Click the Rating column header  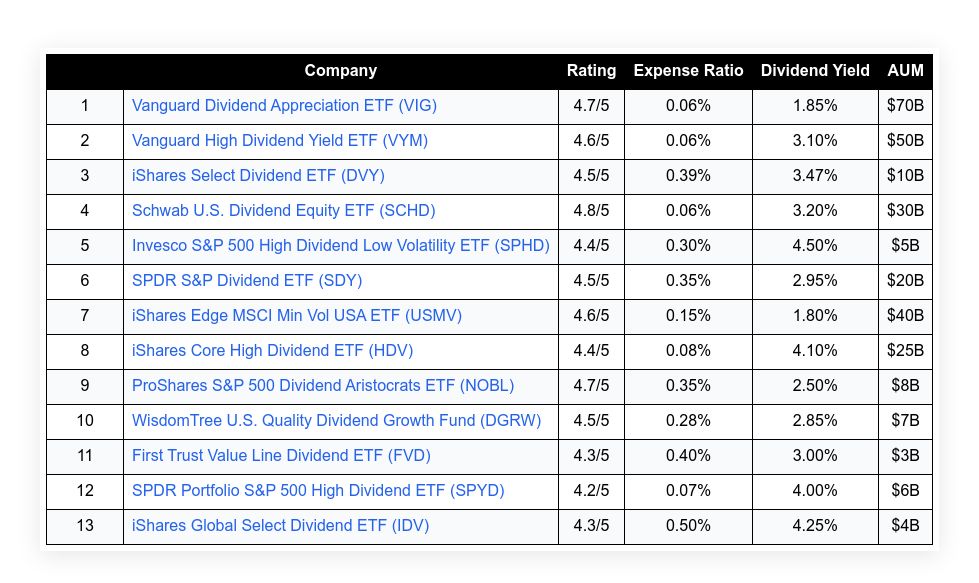[x=591, y=71]
